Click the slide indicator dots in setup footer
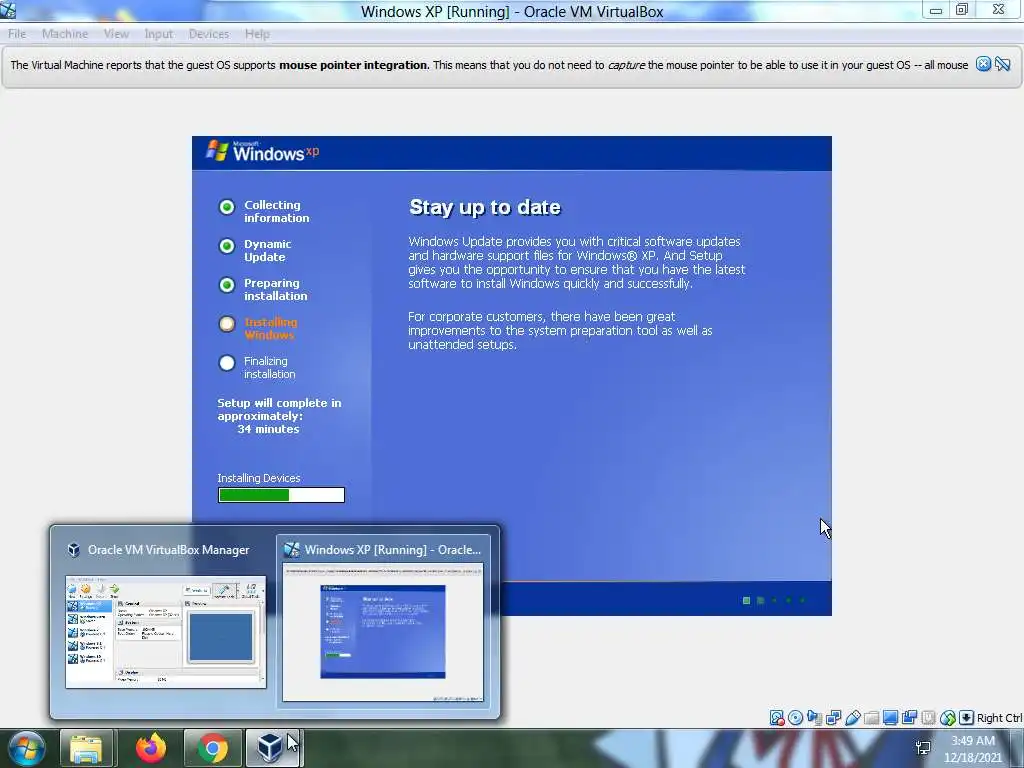 775,600
